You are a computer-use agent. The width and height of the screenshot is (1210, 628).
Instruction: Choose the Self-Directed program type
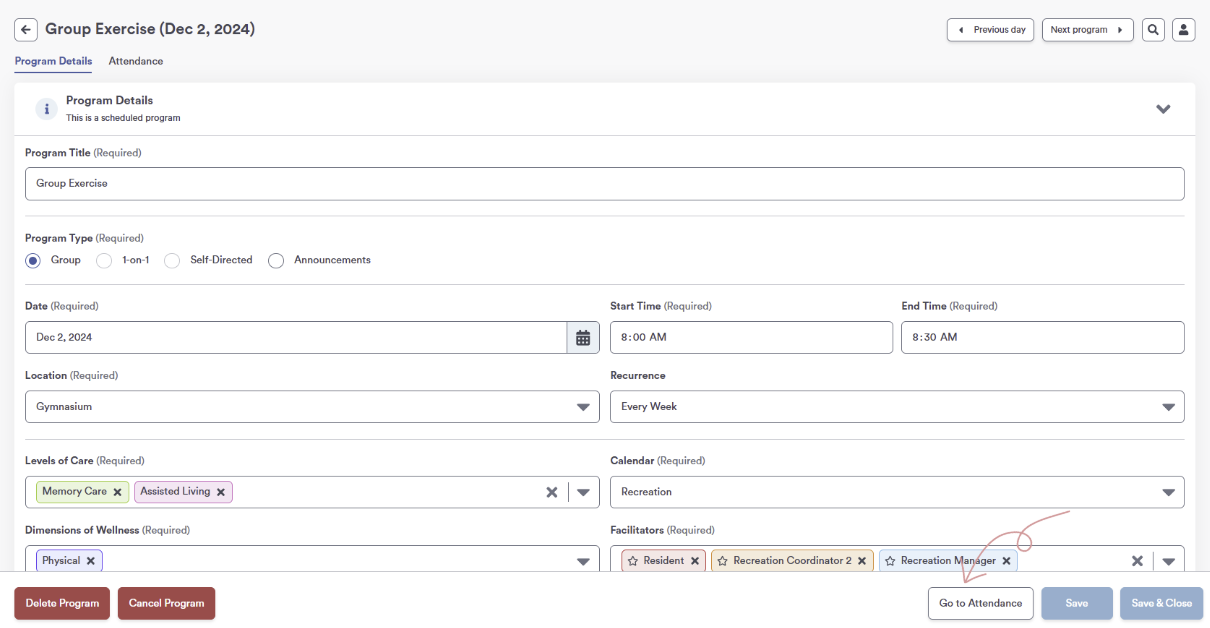click(171, 260)
